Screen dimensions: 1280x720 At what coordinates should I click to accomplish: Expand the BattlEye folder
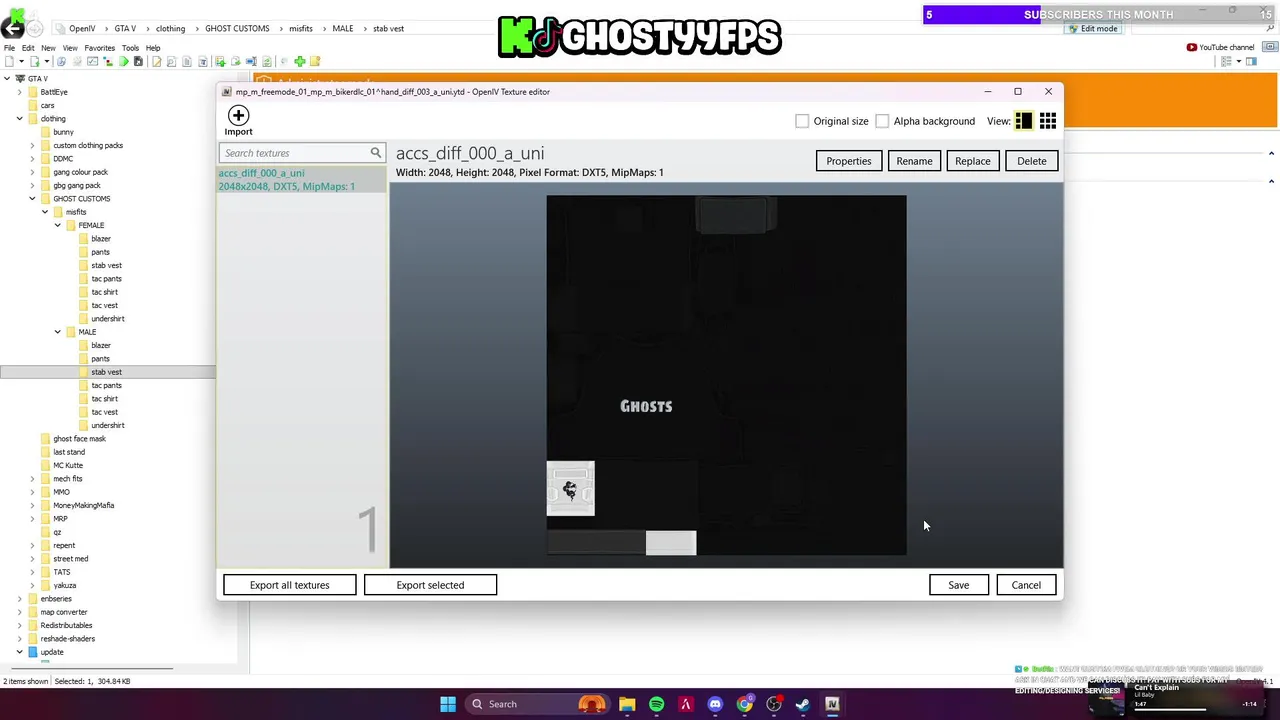point(19,92)
